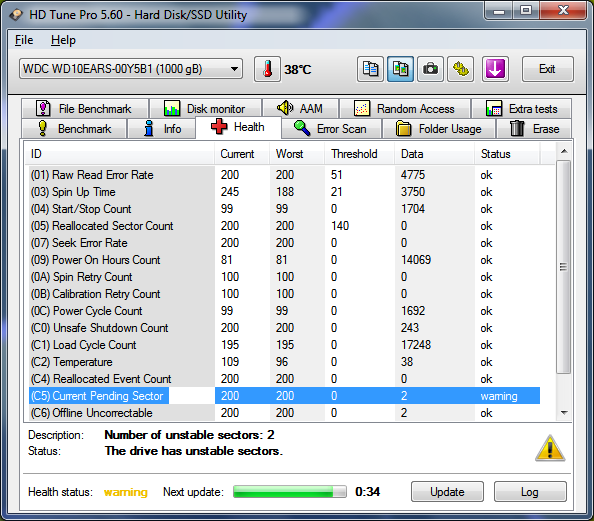Open the Erase tab
Image resolution: width=594 pixels, height=521 pixels.
(x=534, y=129)
